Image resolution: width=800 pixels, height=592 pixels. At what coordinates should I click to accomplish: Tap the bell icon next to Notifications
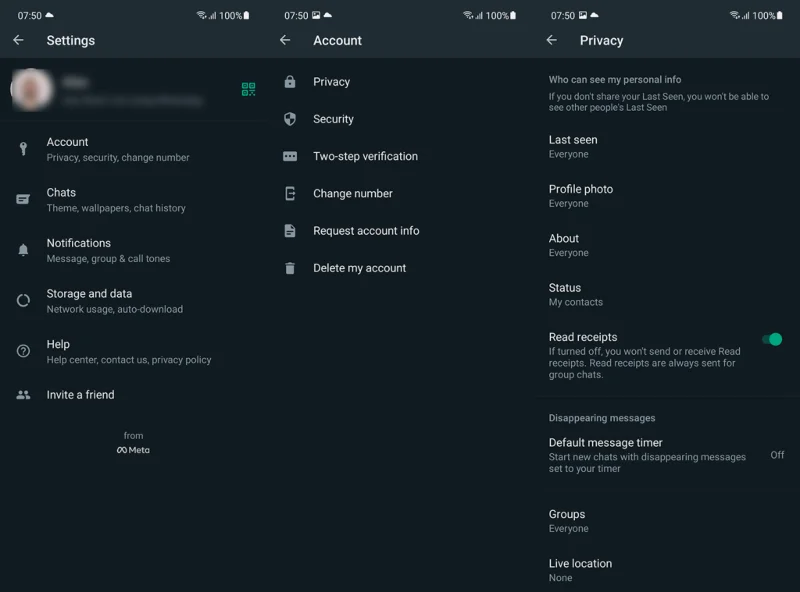coord(23,250)
